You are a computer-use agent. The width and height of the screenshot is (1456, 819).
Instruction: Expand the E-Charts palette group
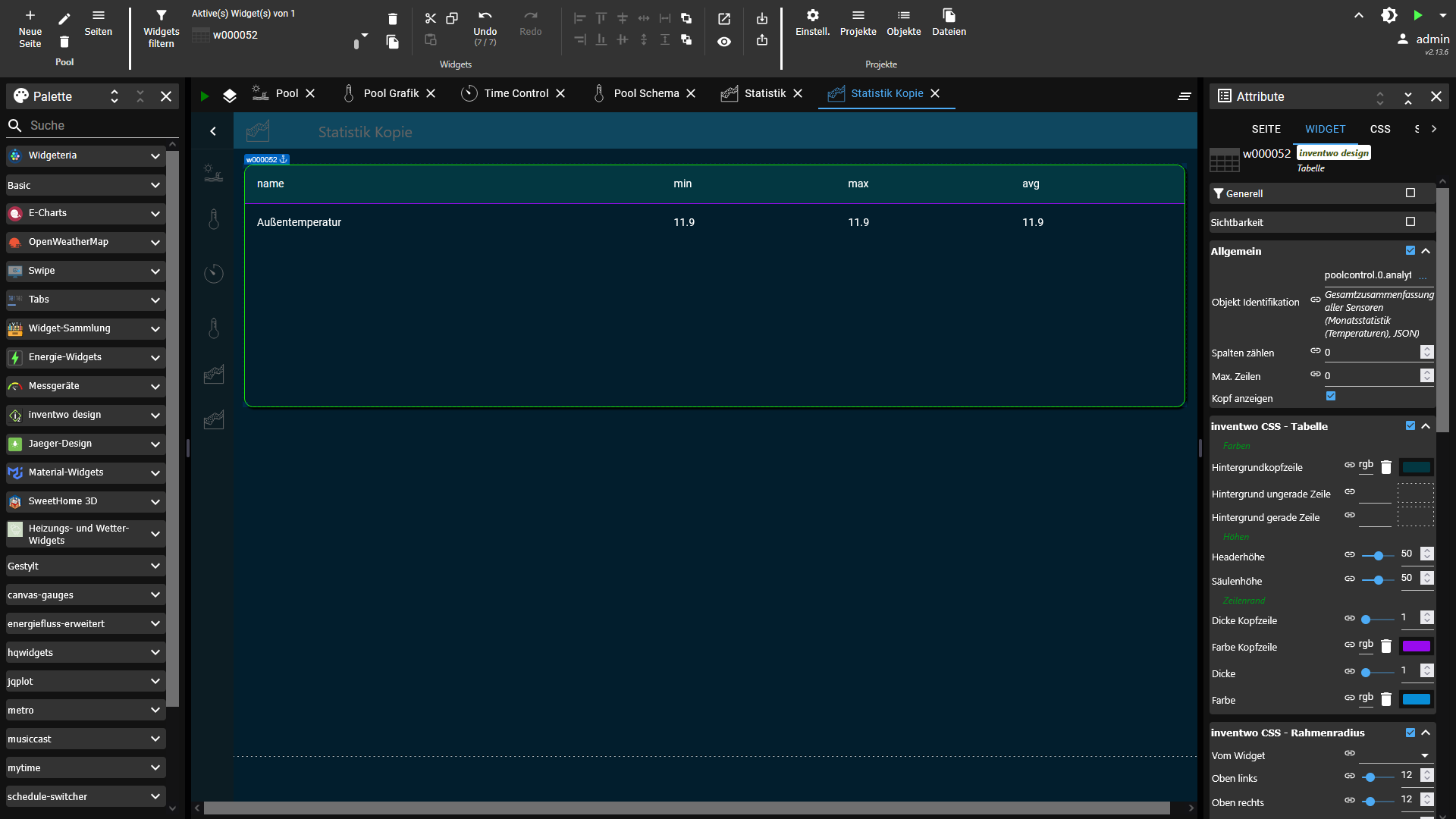click(x=155, y=213)
